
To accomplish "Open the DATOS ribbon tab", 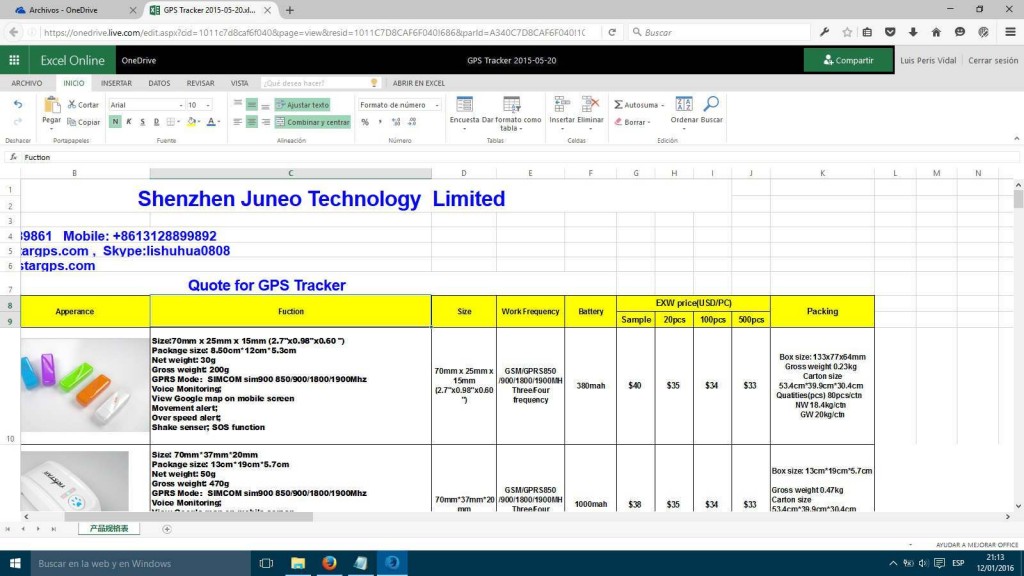I will point(159,83).
